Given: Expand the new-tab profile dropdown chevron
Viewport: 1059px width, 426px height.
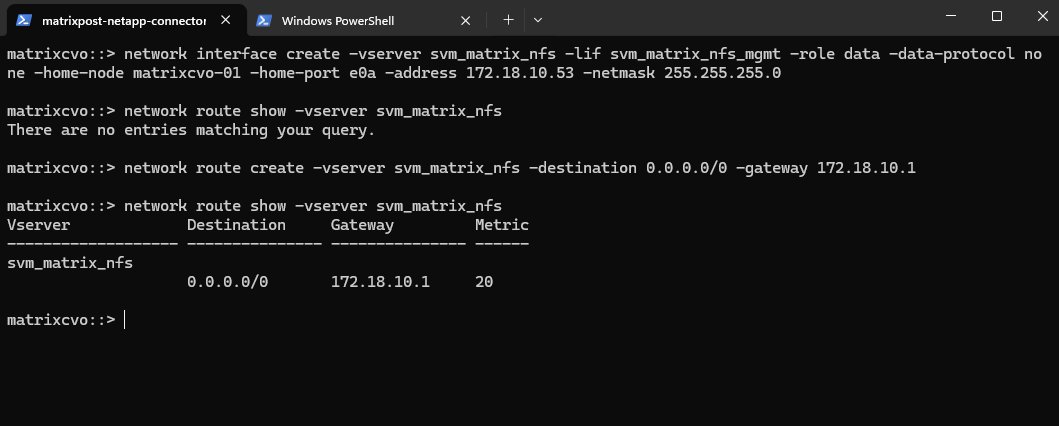Looking at the screenshot, I should click(x=538, y=20).
